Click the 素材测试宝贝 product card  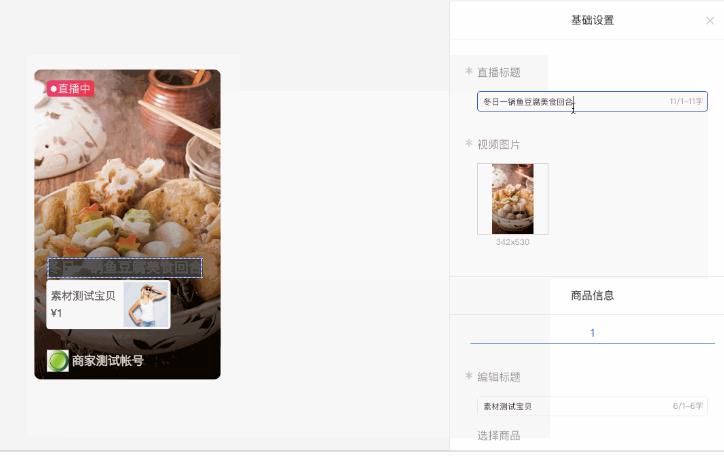coord(108,305)
